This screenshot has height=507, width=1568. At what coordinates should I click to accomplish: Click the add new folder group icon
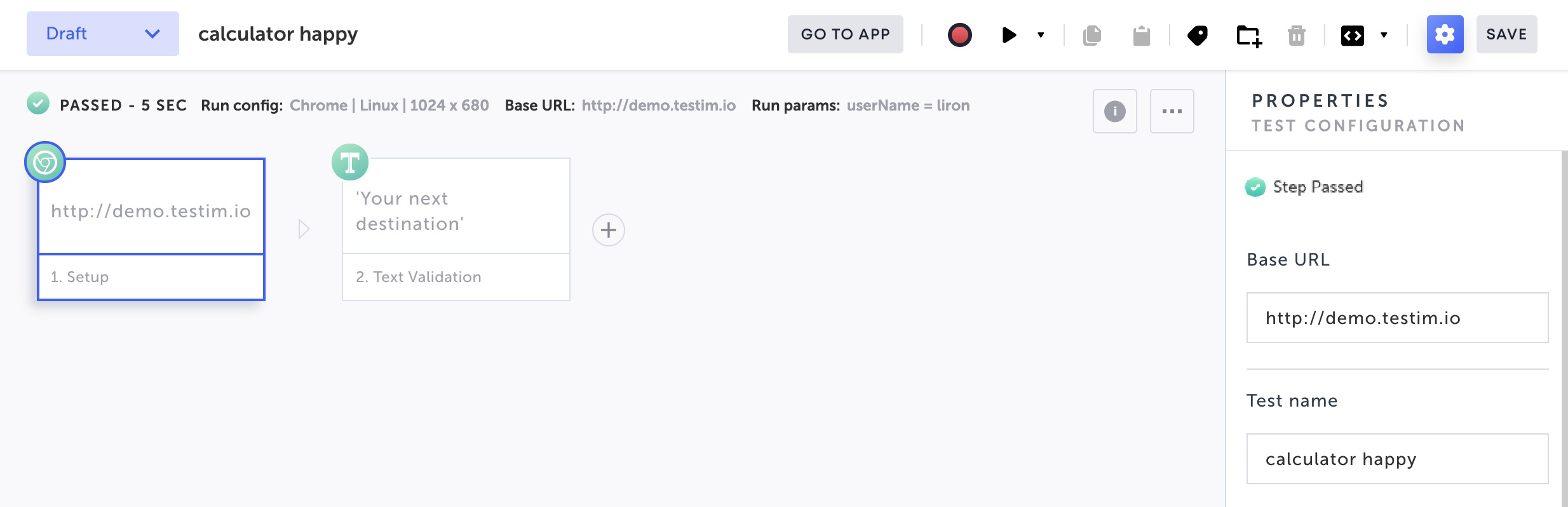1249,36
